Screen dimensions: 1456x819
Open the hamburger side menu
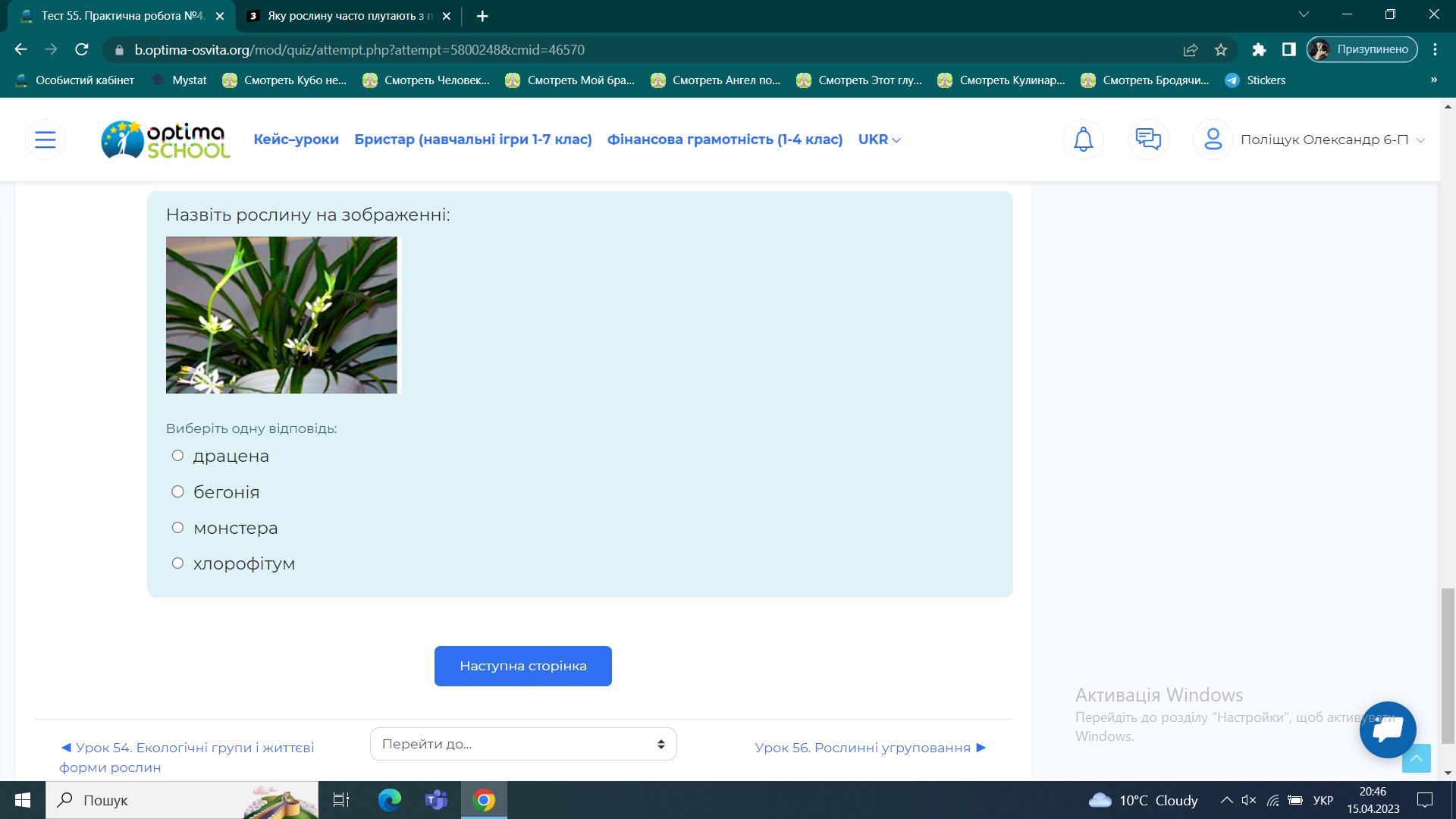[45, 140]
